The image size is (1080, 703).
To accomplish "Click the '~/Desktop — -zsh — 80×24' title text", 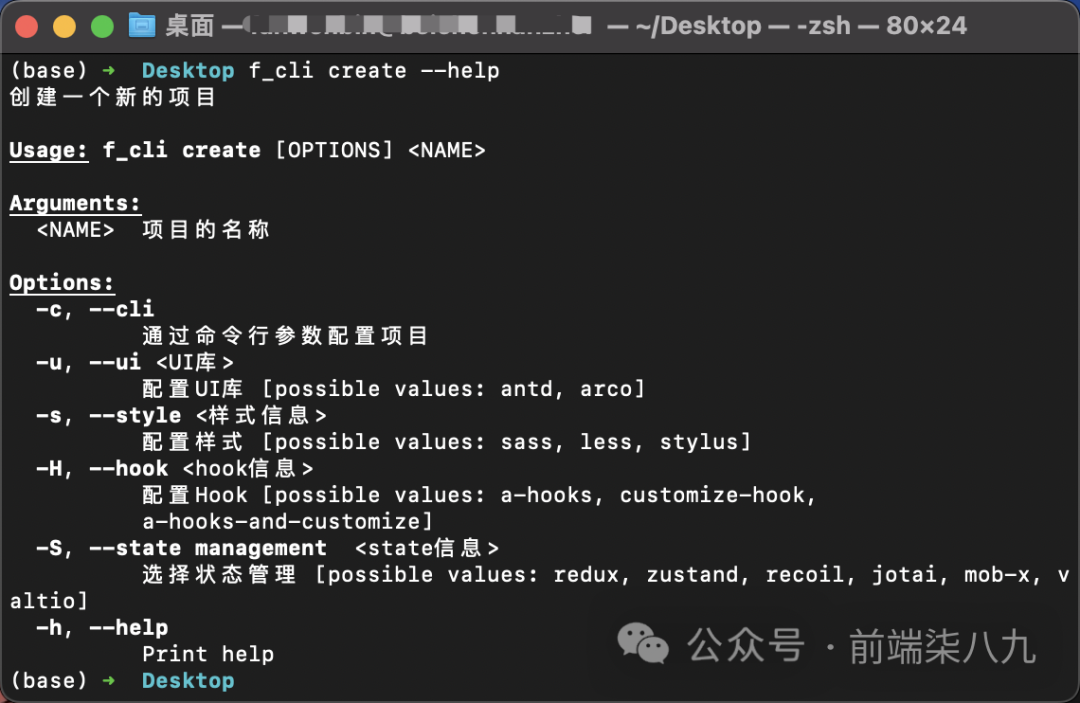I will [x=801, y=26].
